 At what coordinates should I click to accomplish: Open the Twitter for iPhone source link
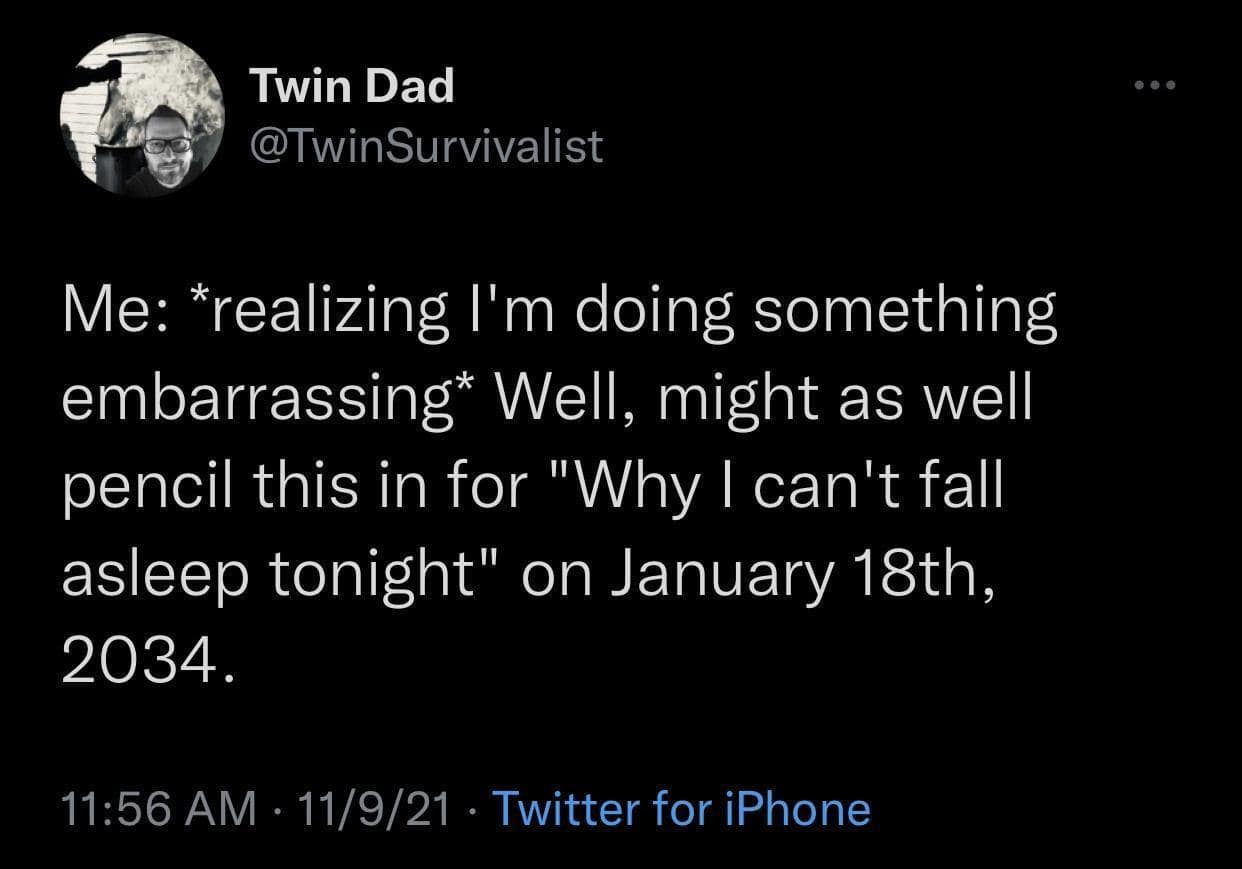pos(681,808)
